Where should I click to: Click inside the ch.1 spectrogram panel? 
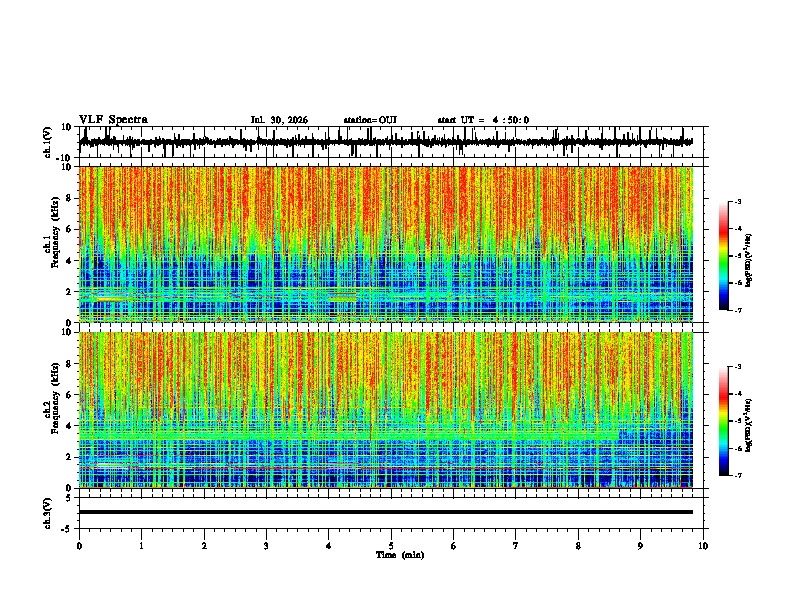[x=386, y=244]
